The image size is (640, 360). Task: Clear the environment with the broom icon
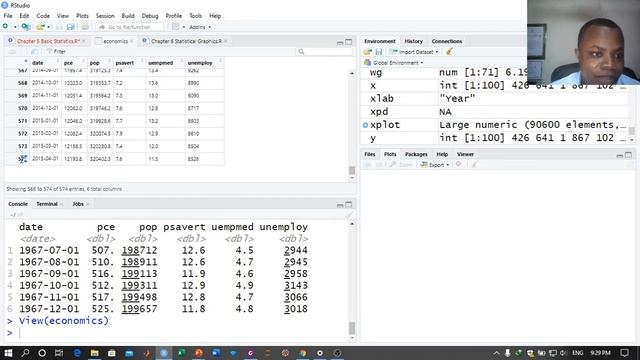click(449, 52)
